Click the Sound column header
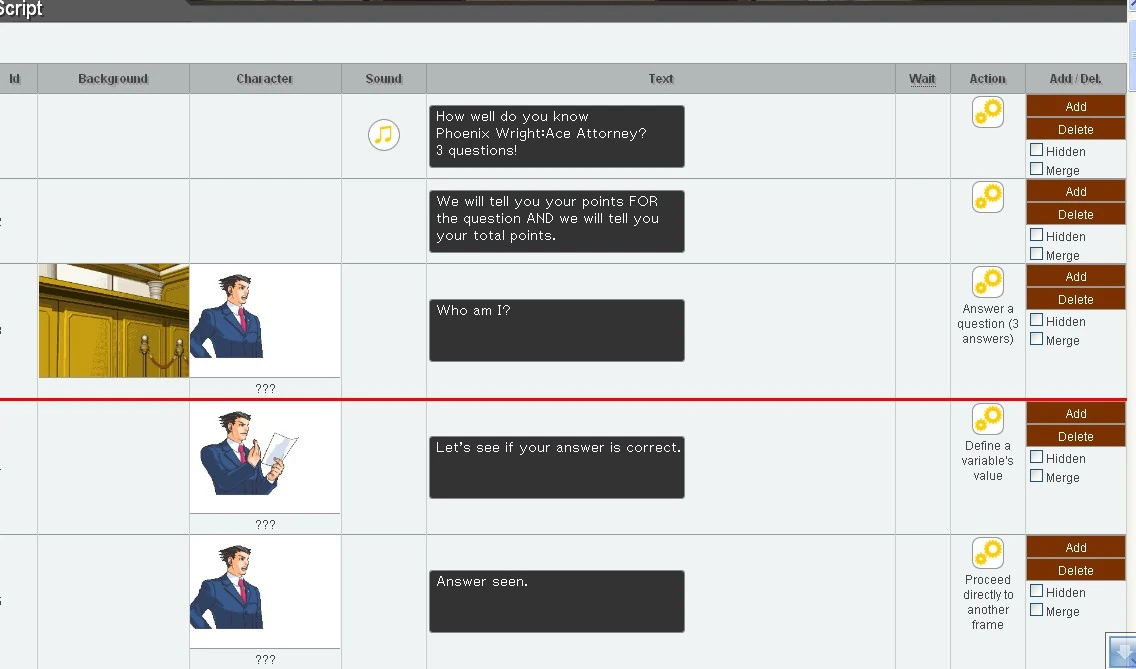 point(383,78)
